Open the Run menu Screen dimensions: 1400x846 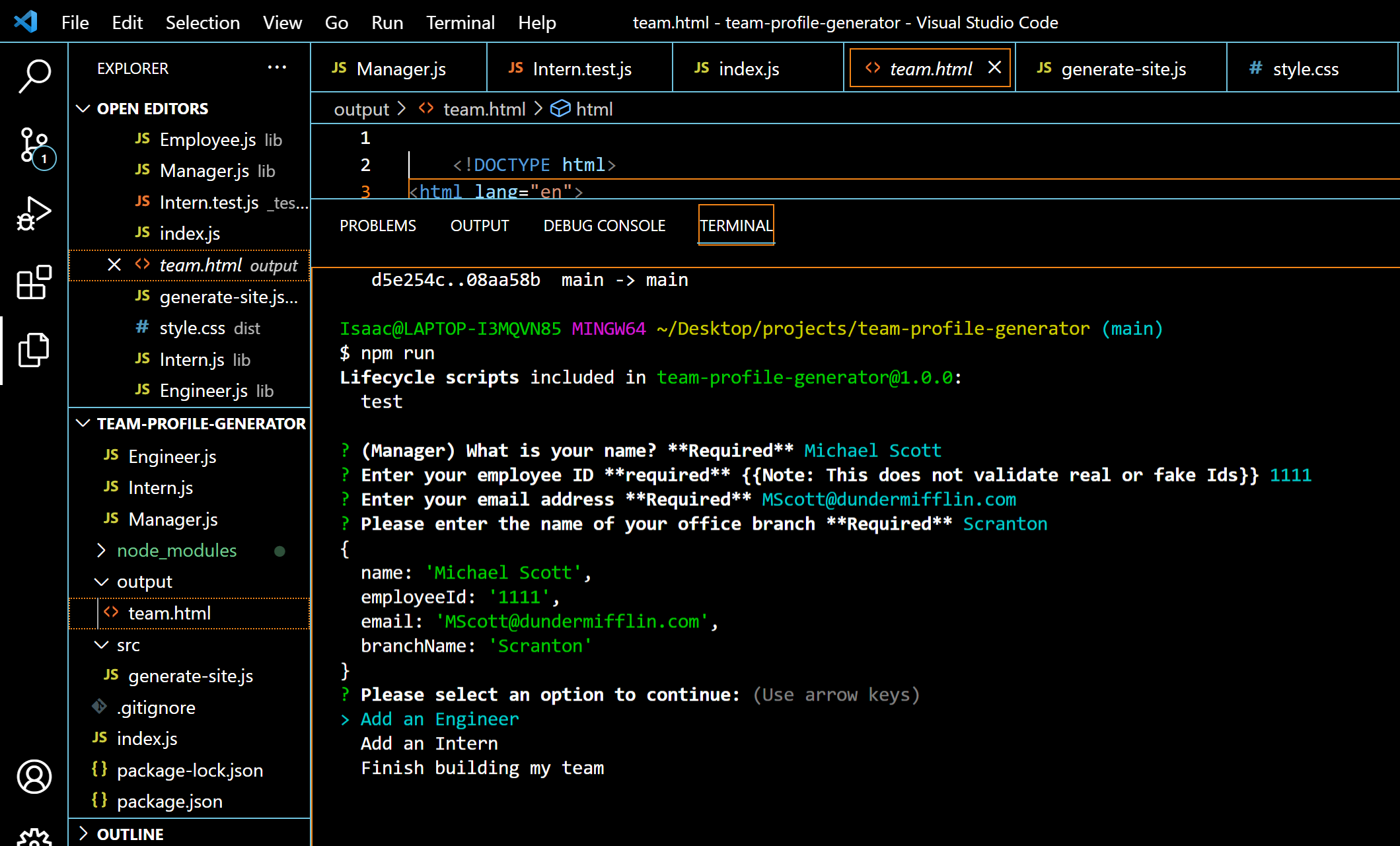[x=387, y=22]
